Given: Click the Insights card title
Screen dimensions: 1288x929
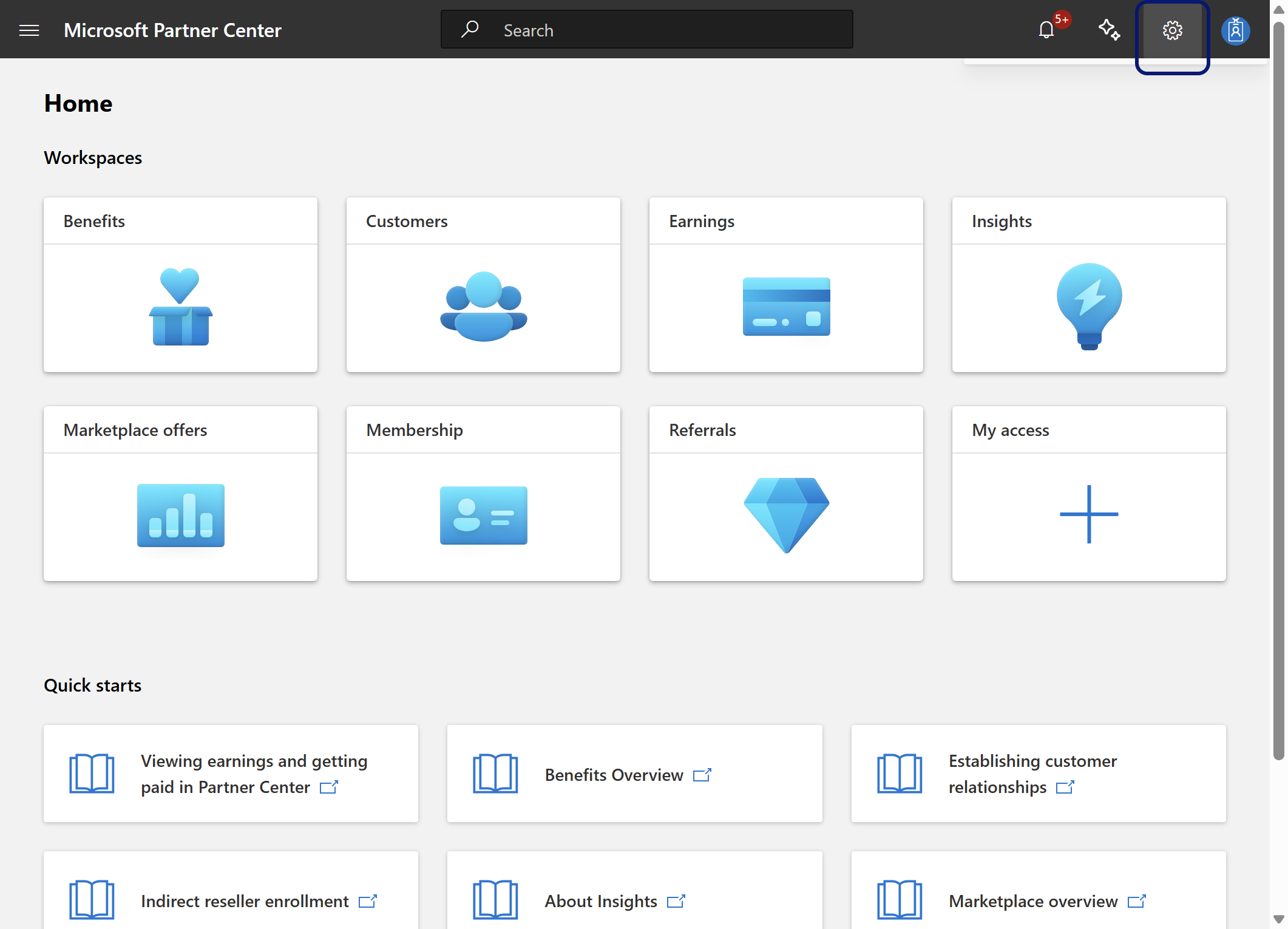Looking at the screenshot, I should click(1002, 221).
